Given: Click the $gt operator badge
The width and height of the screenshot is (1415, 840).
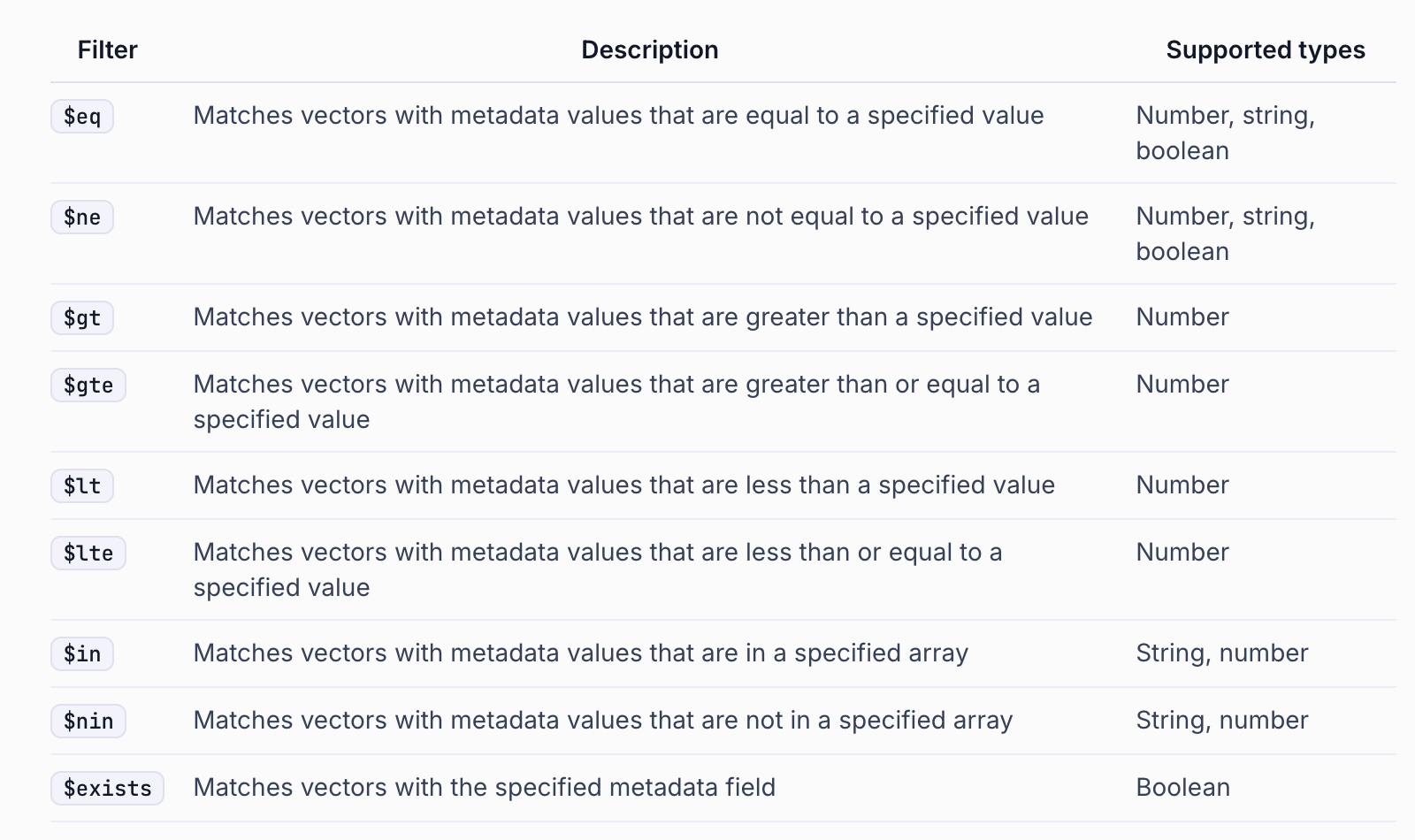Looking at the screenshot, I should pos(82,317).
